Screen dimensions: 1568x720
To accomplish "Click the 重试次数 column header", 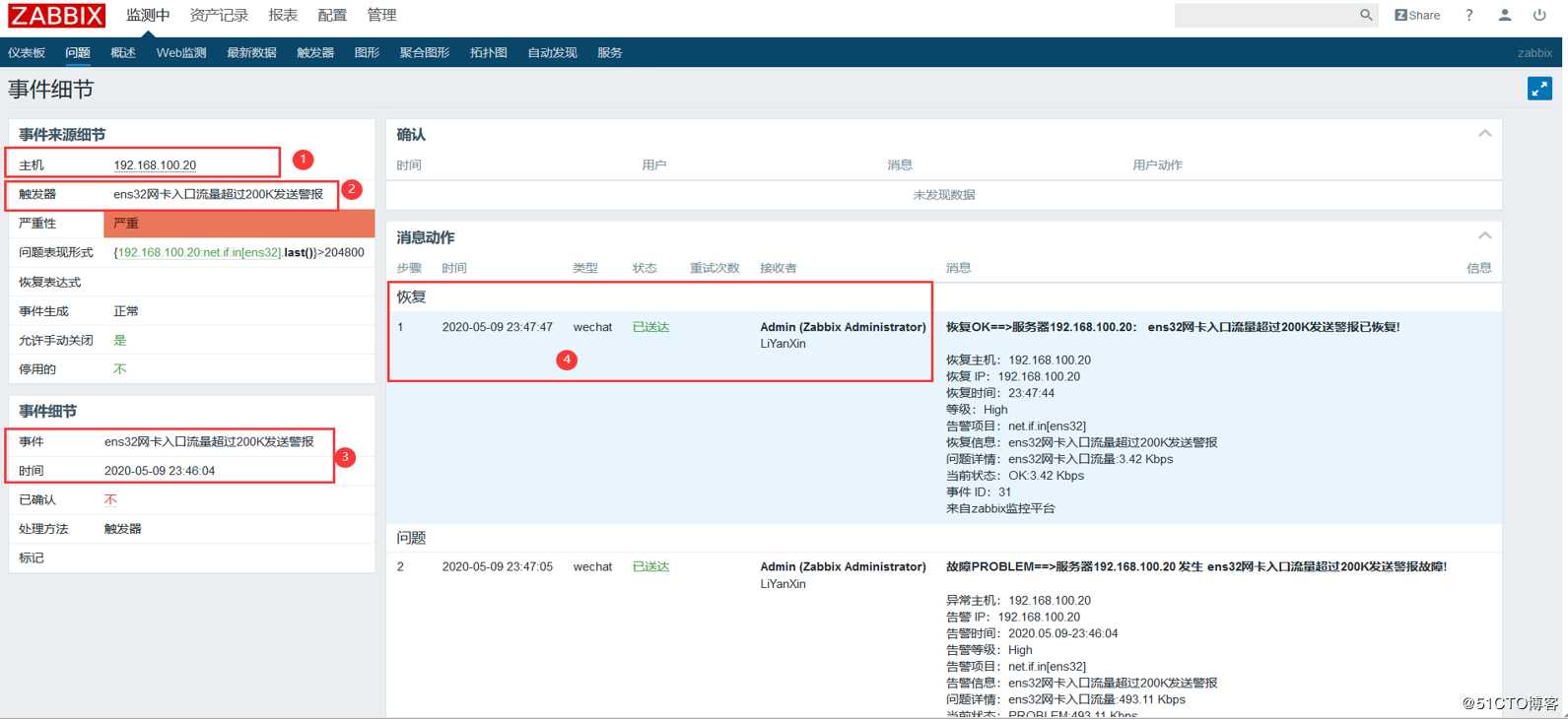I will click(x=715, y=268).
